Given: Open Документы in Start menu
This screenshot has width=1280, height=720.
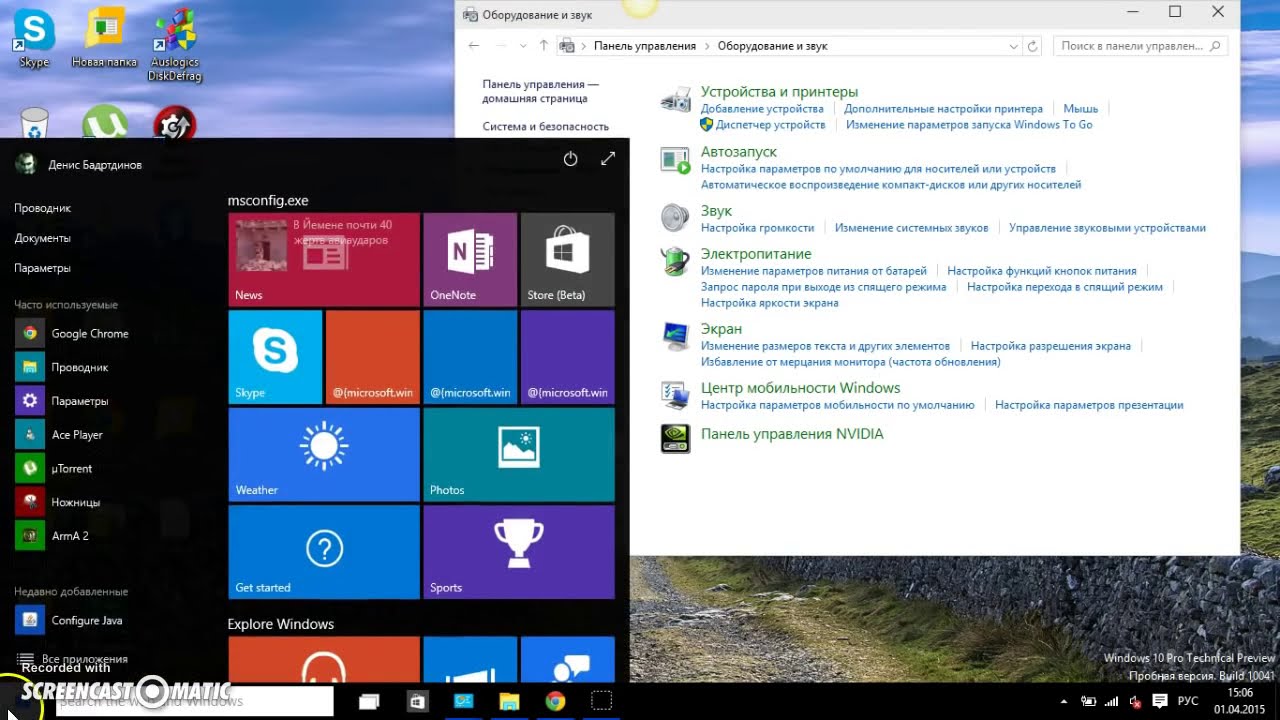Looking at the screenshot, I should tap(42, 238).
